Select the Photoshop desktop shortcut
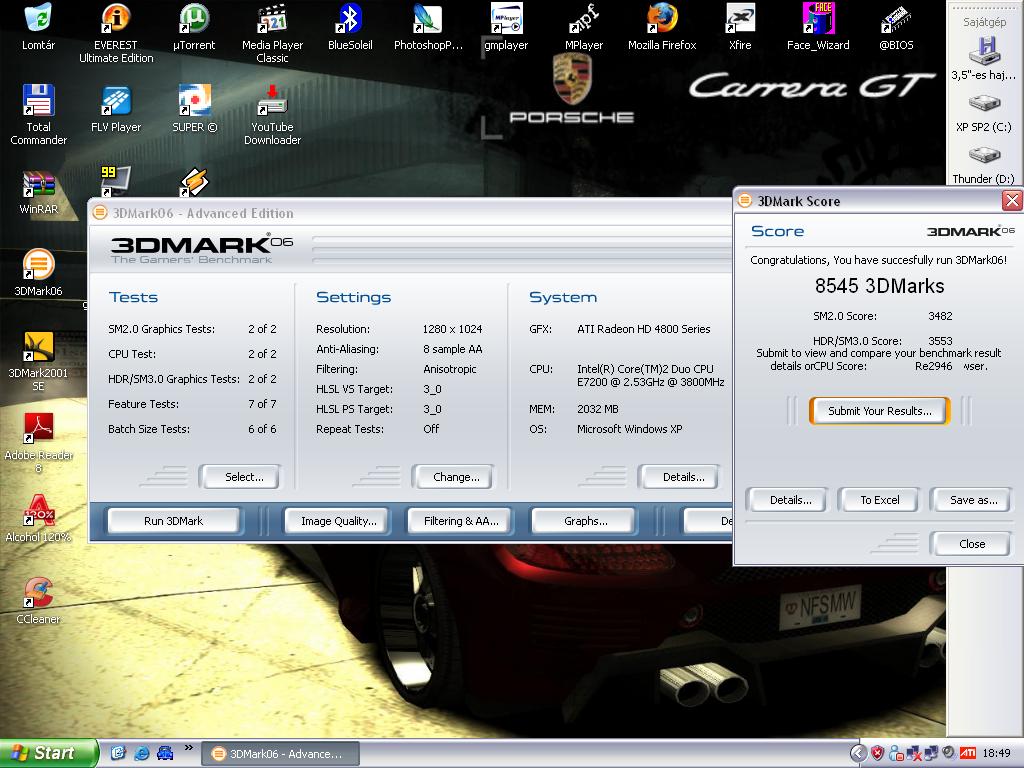This screenshot has height=768, width=1024. coord(428,26)
